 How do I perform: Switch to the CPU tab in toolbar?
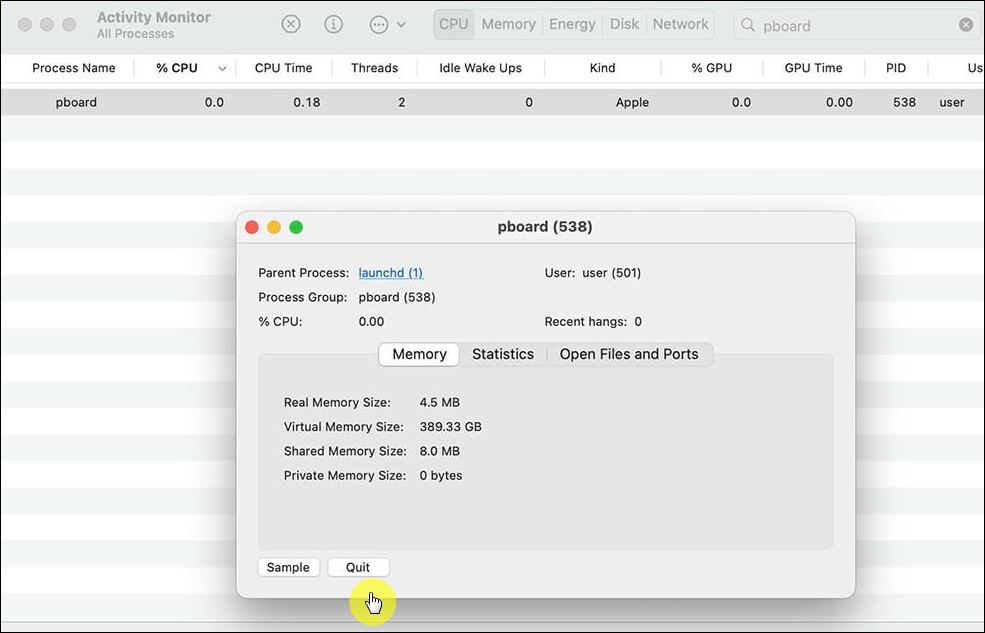click(x=454, y=24)
